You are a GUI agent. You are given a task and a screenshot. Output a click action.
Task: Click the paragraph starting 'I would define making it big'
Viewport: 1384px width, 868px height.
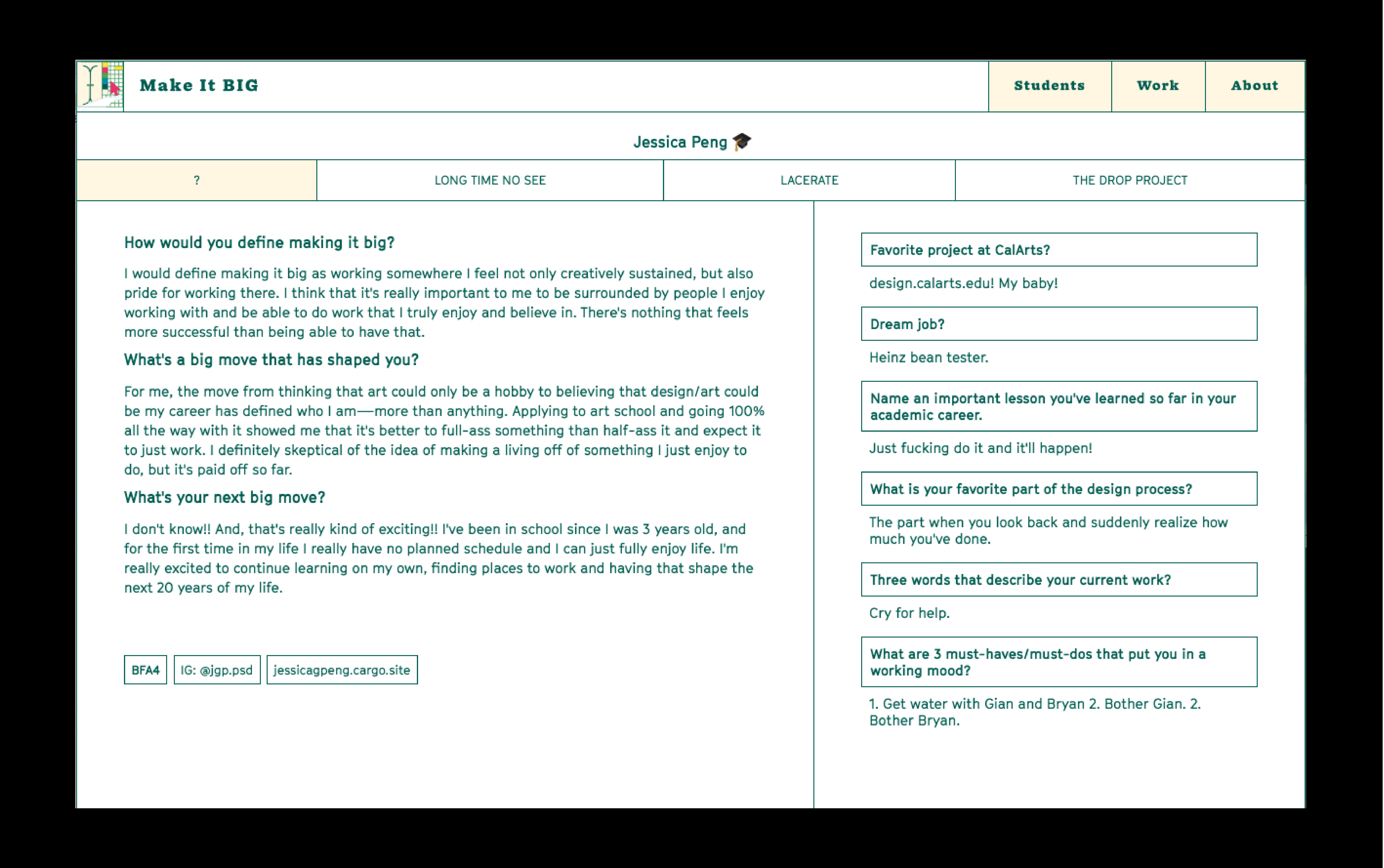pos(445,303)
